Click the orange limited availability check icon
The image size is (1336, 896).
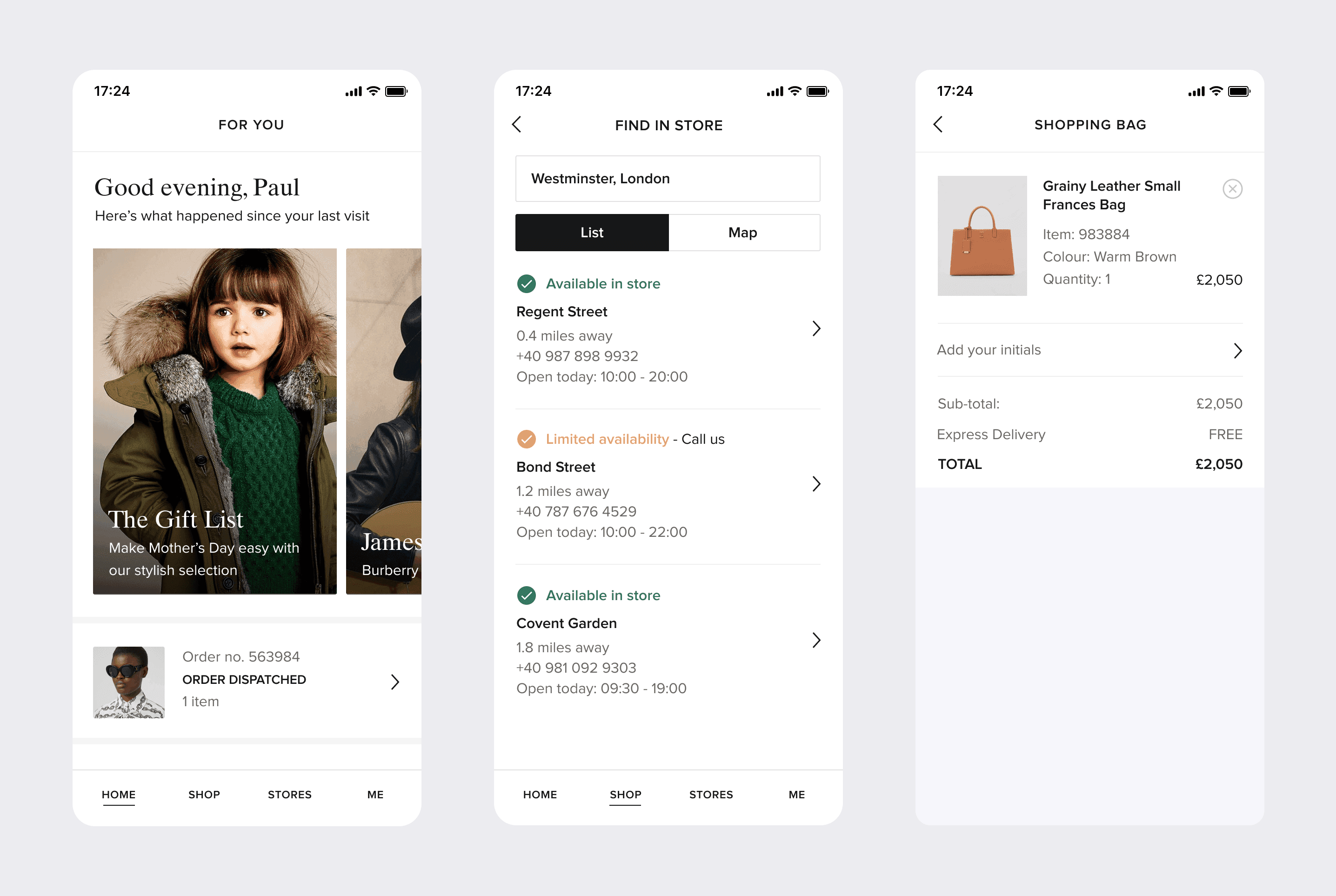pyautogui.click(x=526, y=439)
